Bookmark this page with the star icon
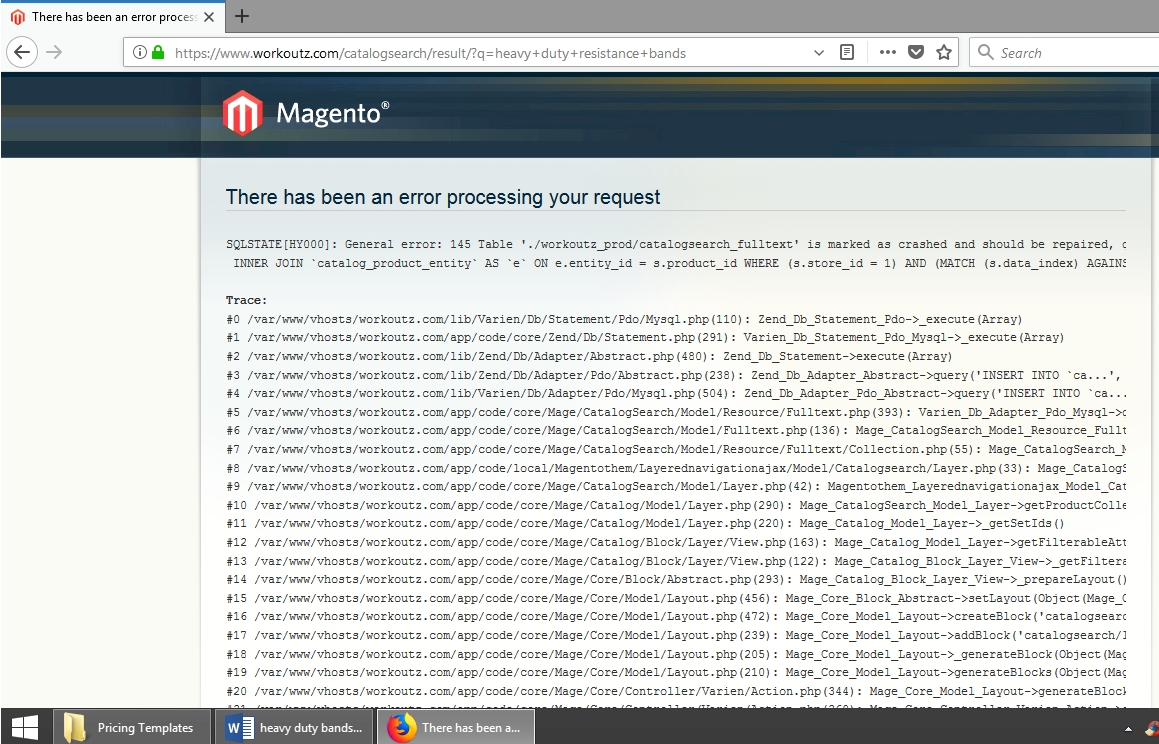This screenshot has width=1159, height=744. tap(944, 52)
